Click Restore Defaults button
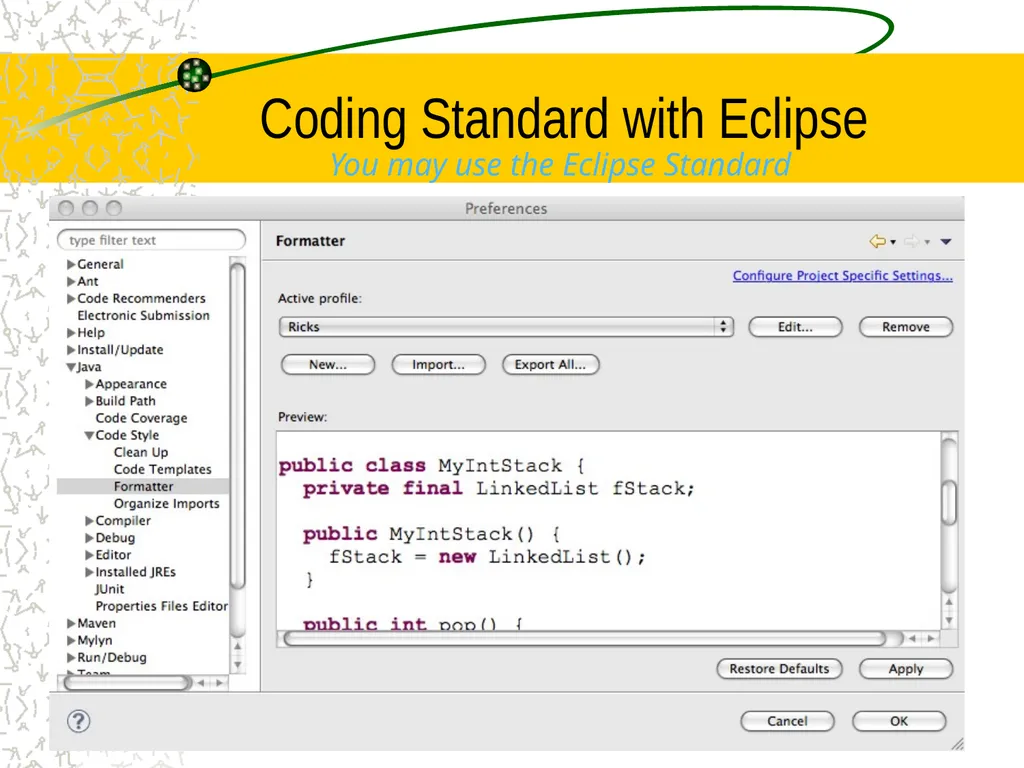 click(779, 669)
